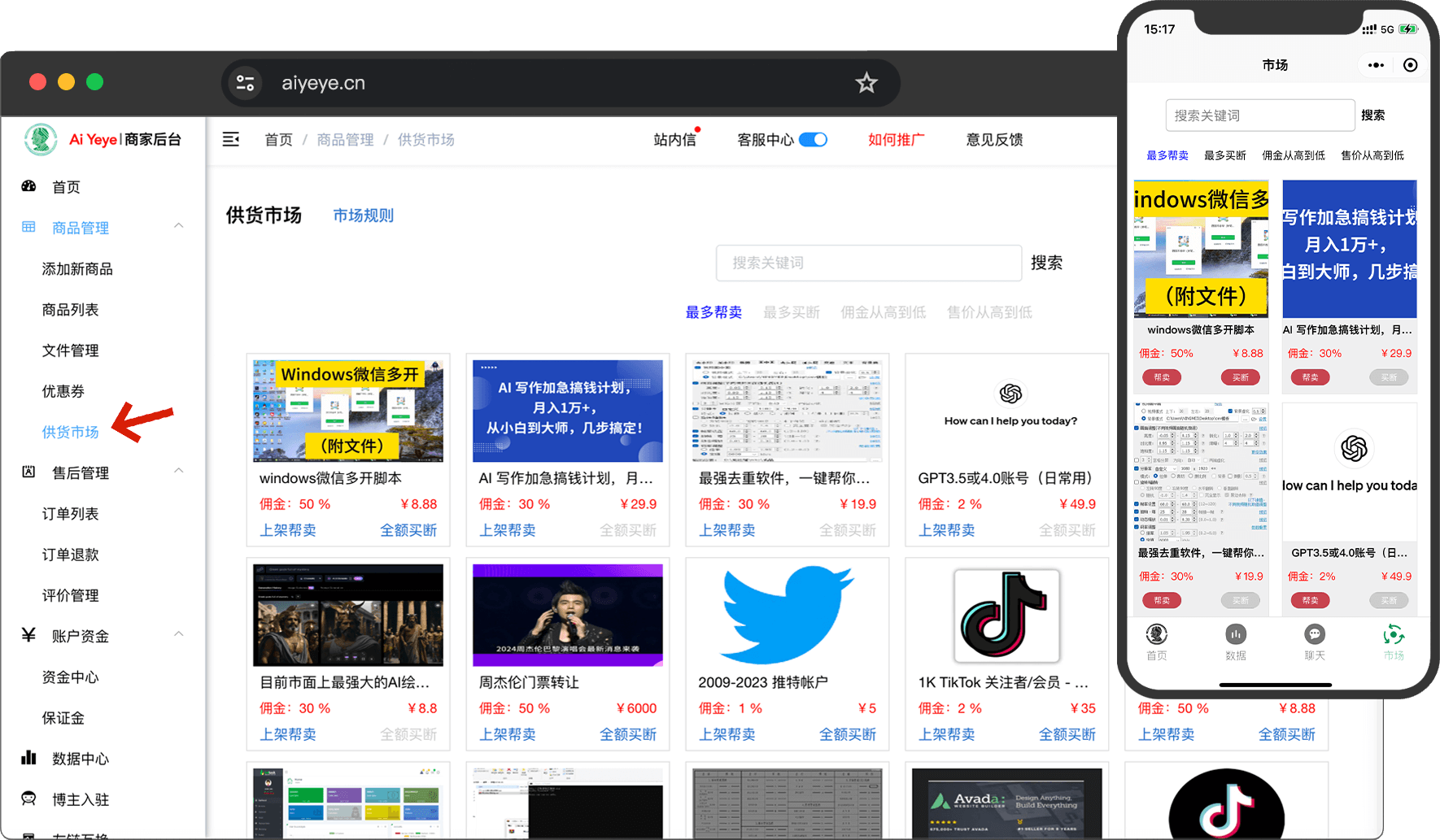Viewport: 1440px width, 840px height.
Task: Click the aiyeye.cn address bar URL
Action: [x=323, y=83]
